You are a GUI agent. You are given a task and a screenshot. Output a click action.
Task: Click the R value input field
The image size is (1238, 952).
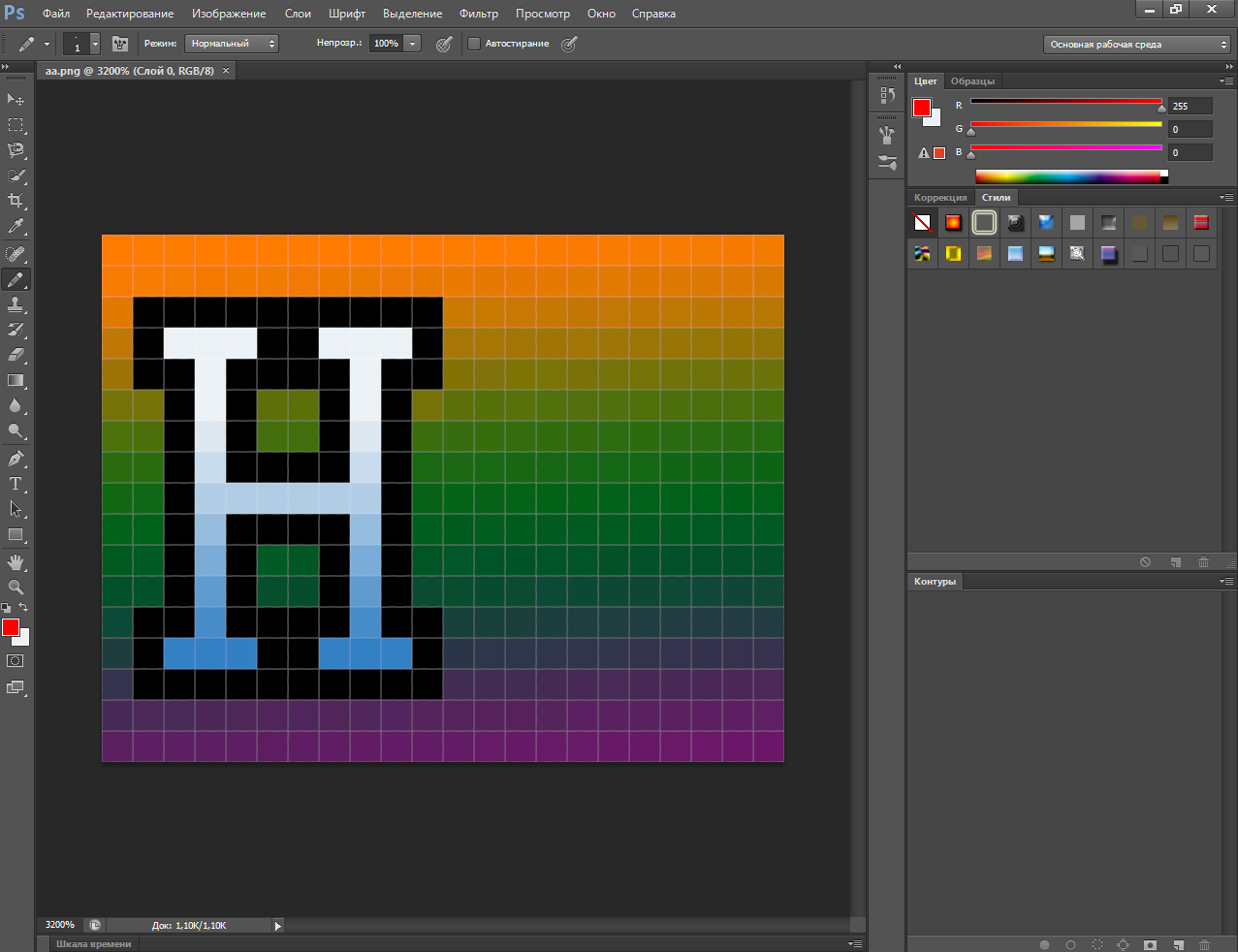tap(1190, 107)
